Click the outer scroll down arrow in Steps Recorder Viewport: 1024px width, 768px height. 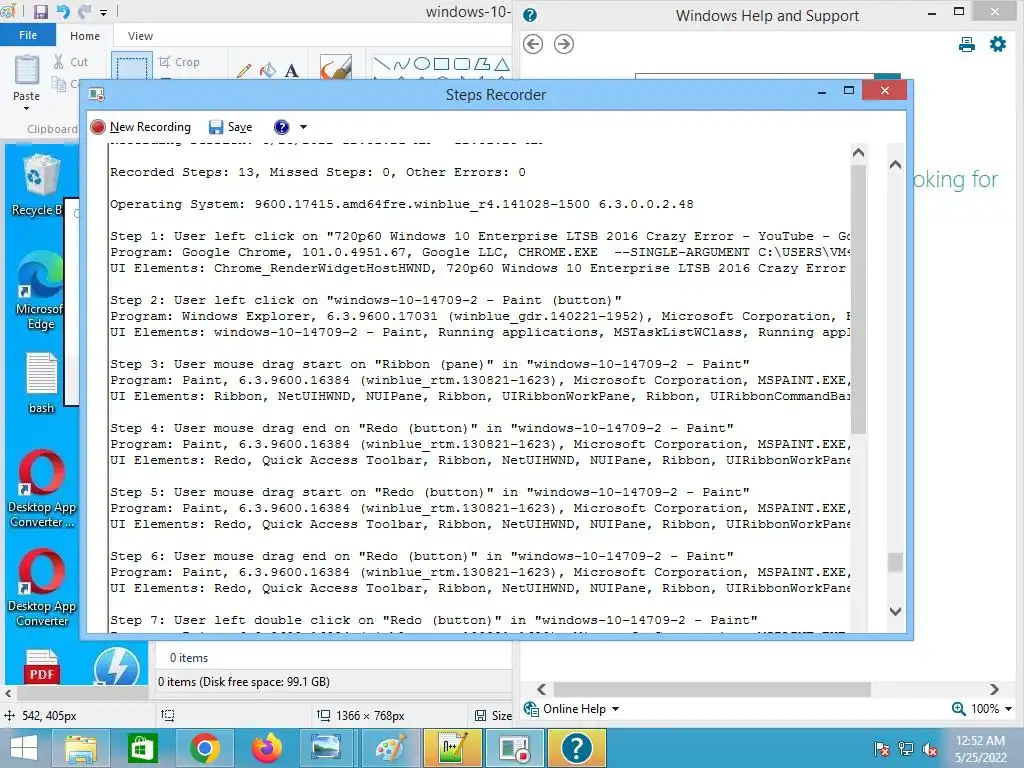pos(895,611)
